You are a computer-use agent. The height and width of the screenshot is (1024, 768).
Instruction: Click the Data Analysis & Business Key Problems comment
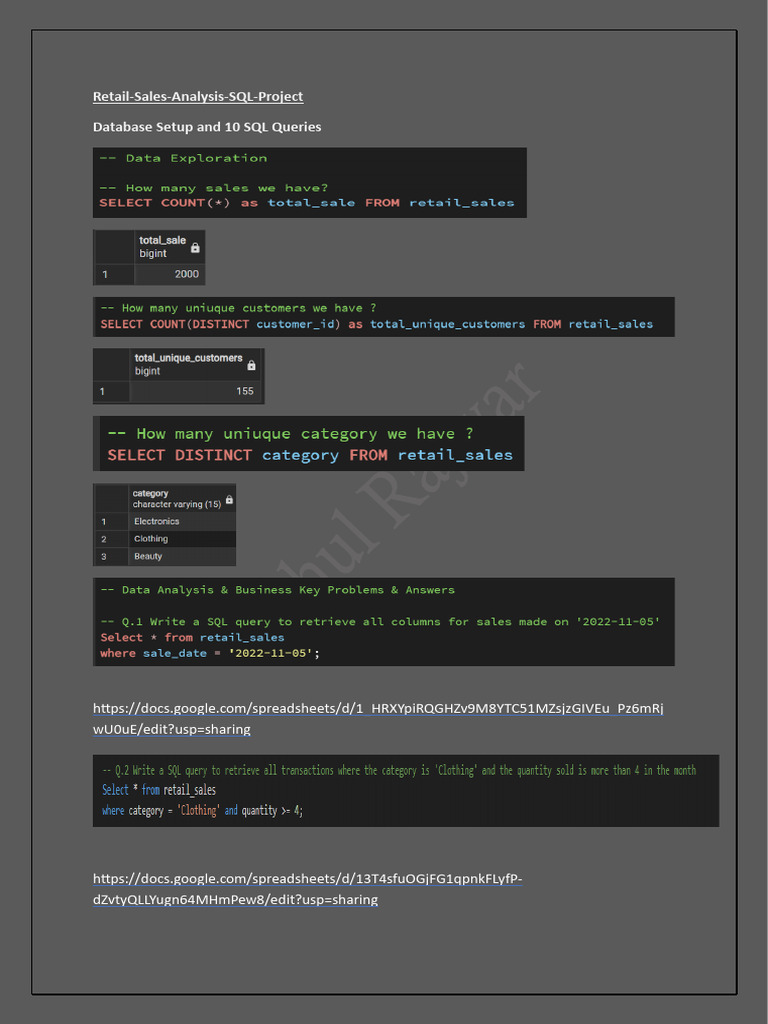click(278, 590)
